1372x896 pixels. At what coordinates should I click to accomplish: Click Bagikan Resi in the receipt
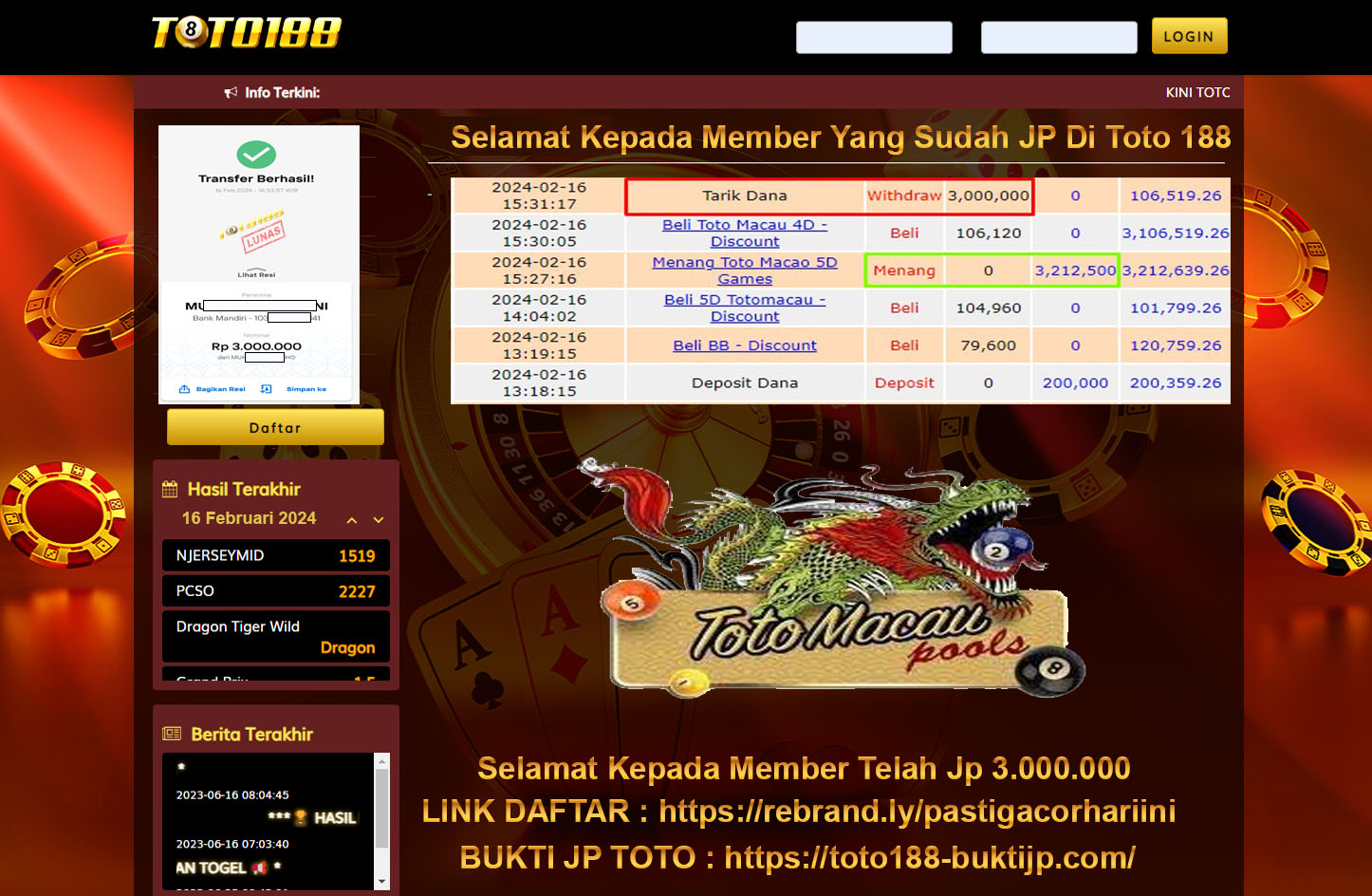[213, 389]
